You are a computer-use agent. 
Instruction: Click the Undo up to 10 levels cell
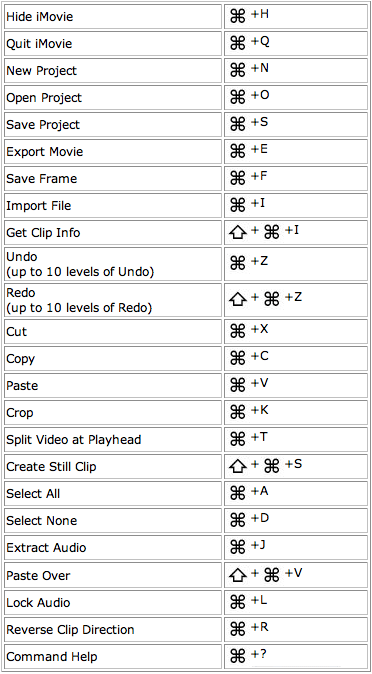pos(113,264)
